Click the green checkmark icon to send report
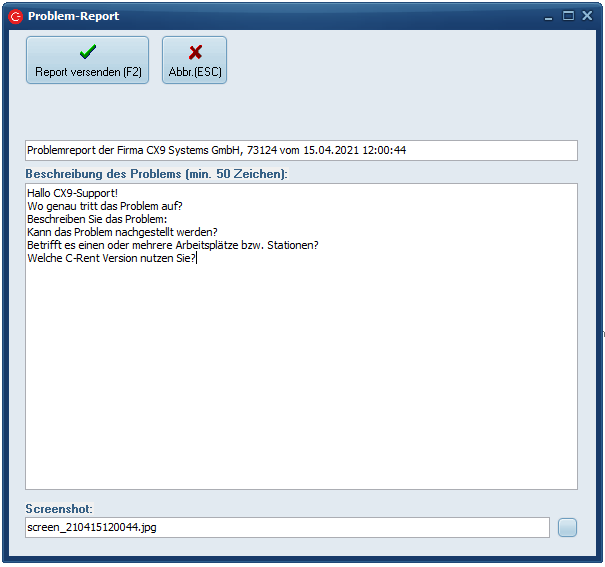This screenshot has width=605, height=567. (87, 53)
